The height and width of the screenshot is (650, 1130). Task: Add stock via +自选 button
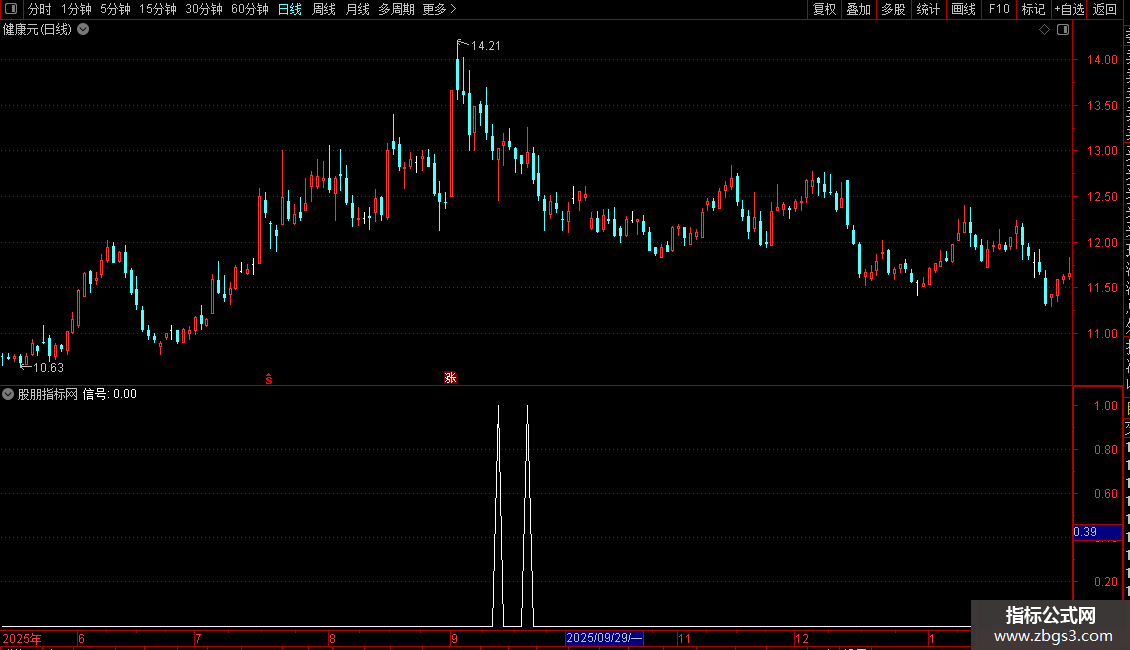pos(1069,9)
